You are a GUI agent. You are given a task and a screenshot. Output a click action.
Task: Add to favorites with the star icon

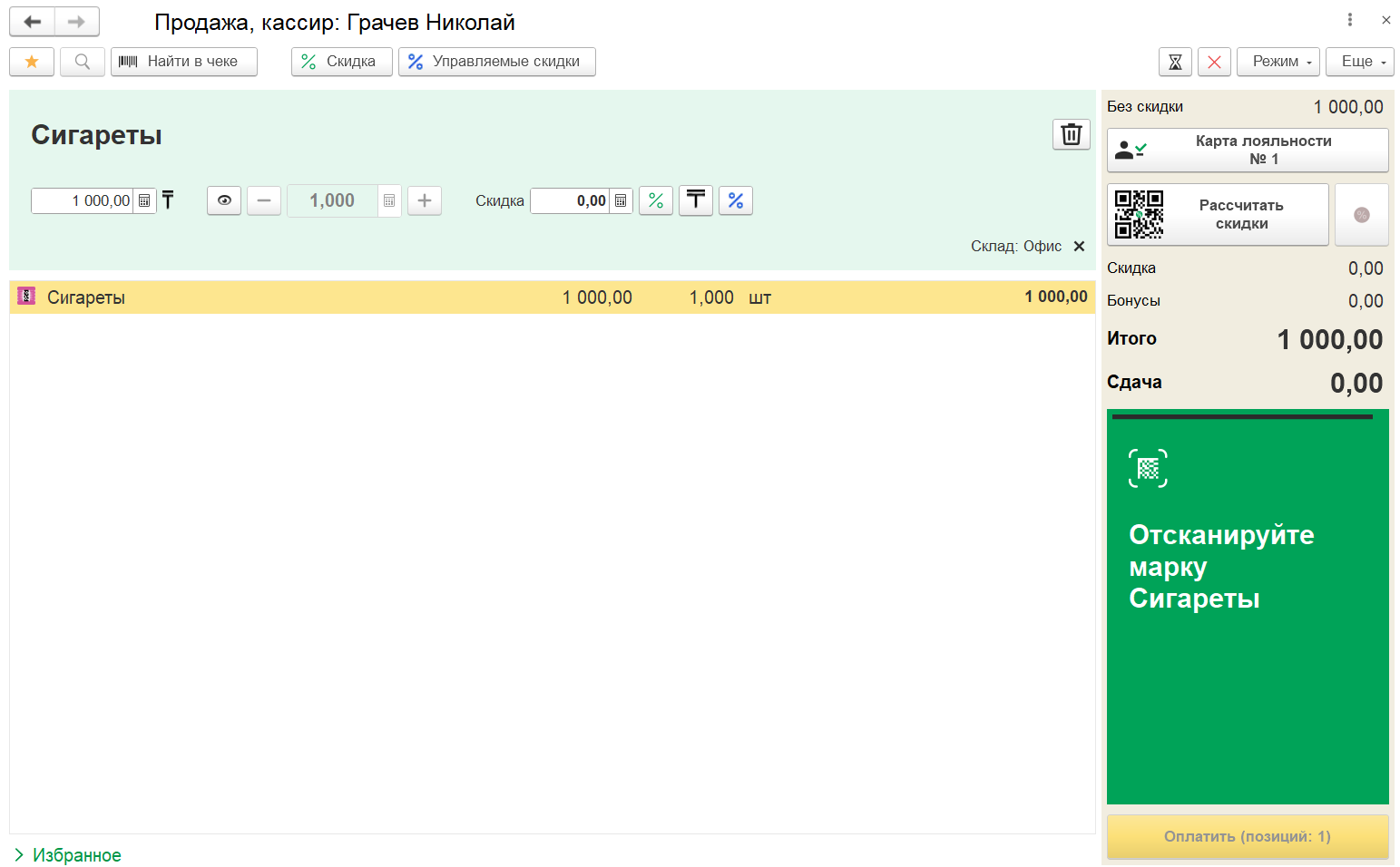[32, 62]
